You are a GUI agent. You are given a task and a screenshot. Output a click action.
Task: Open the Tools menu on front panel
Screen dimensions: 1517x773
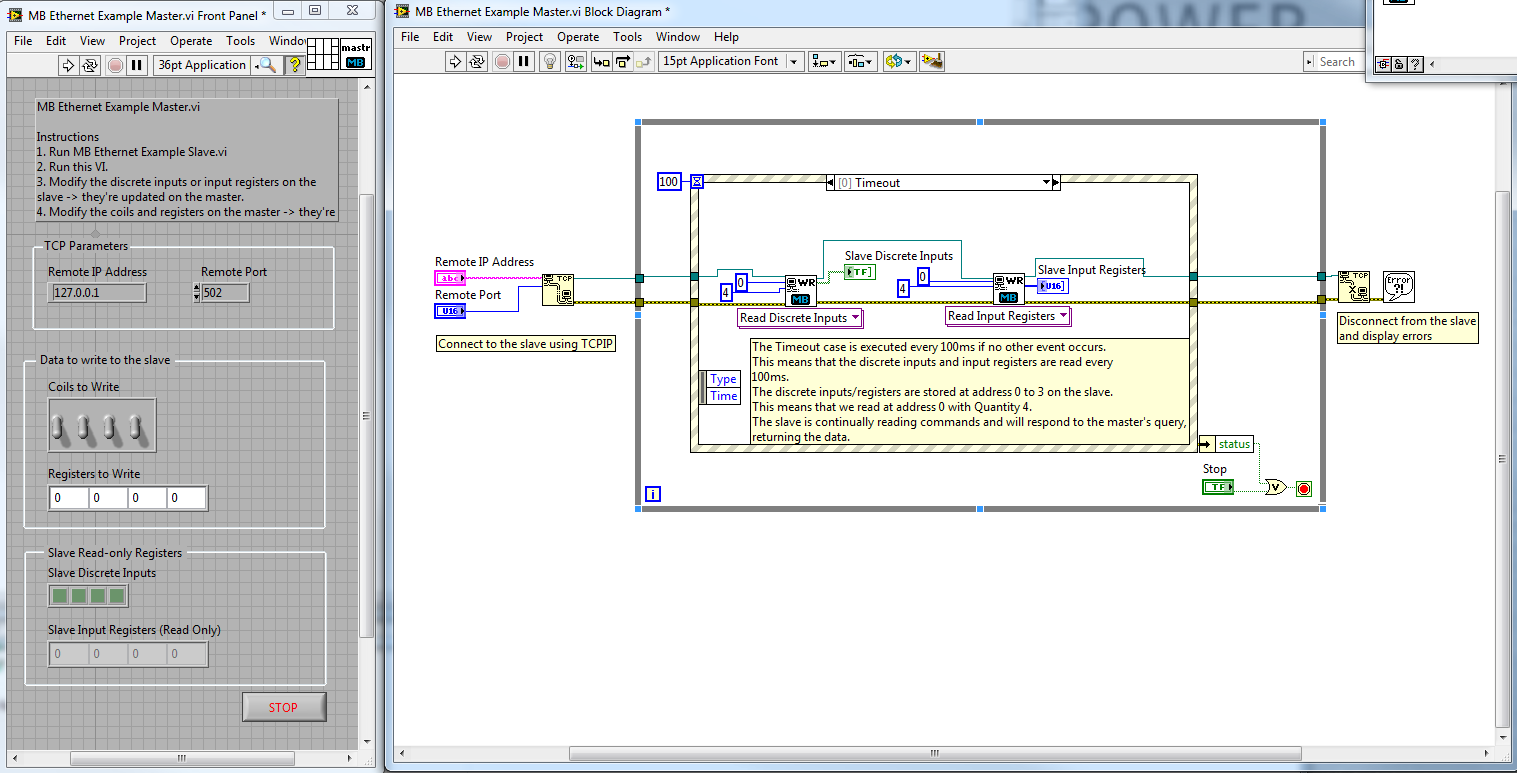click(240, 41)
